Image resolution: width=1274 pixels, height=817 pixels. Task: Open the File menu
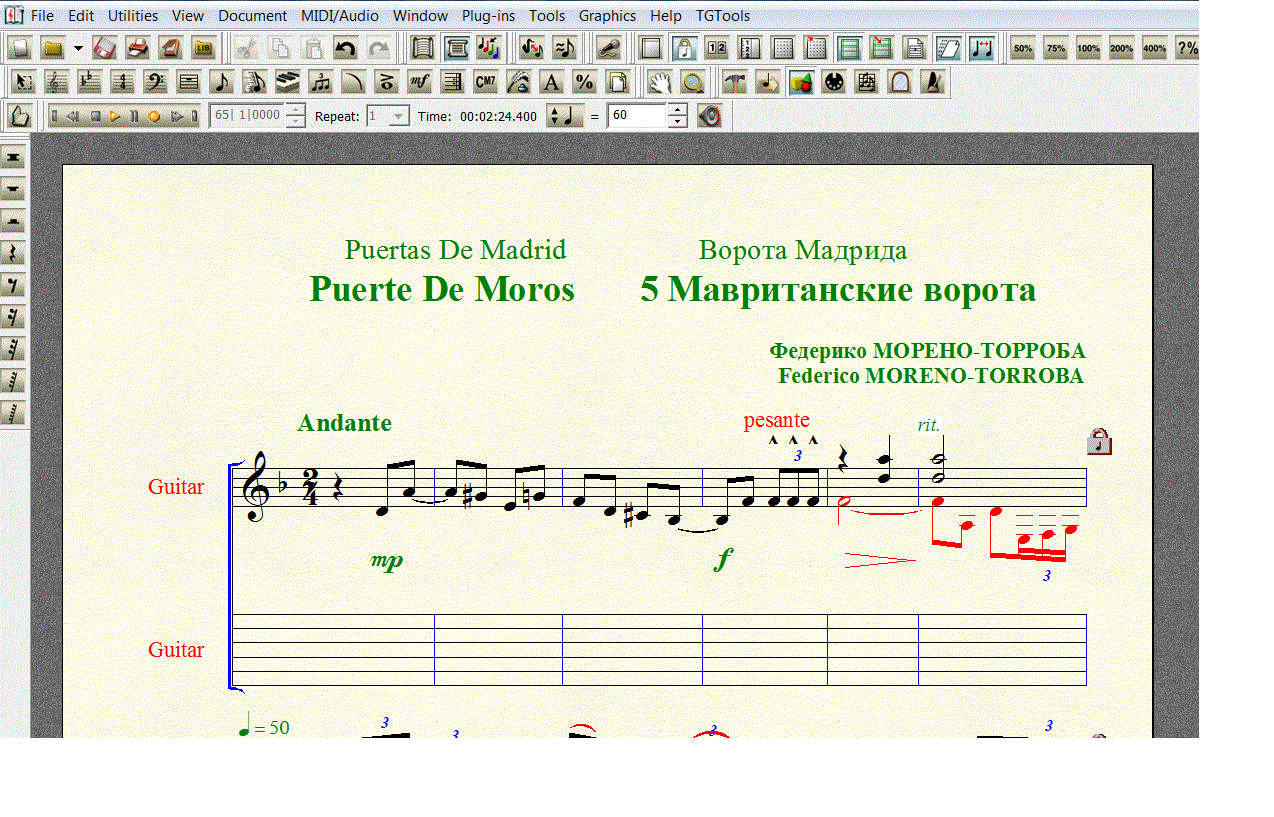click(x=42, y=16)
